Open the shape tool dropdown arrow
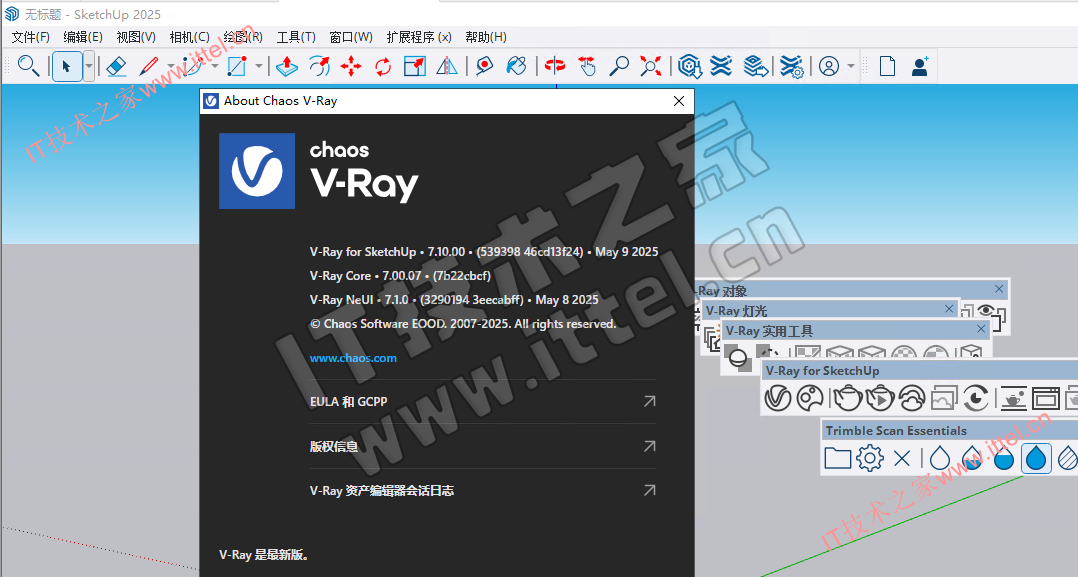Image resolution: width=1078 pixels, height=577 pixels. [x=258, y=67]
